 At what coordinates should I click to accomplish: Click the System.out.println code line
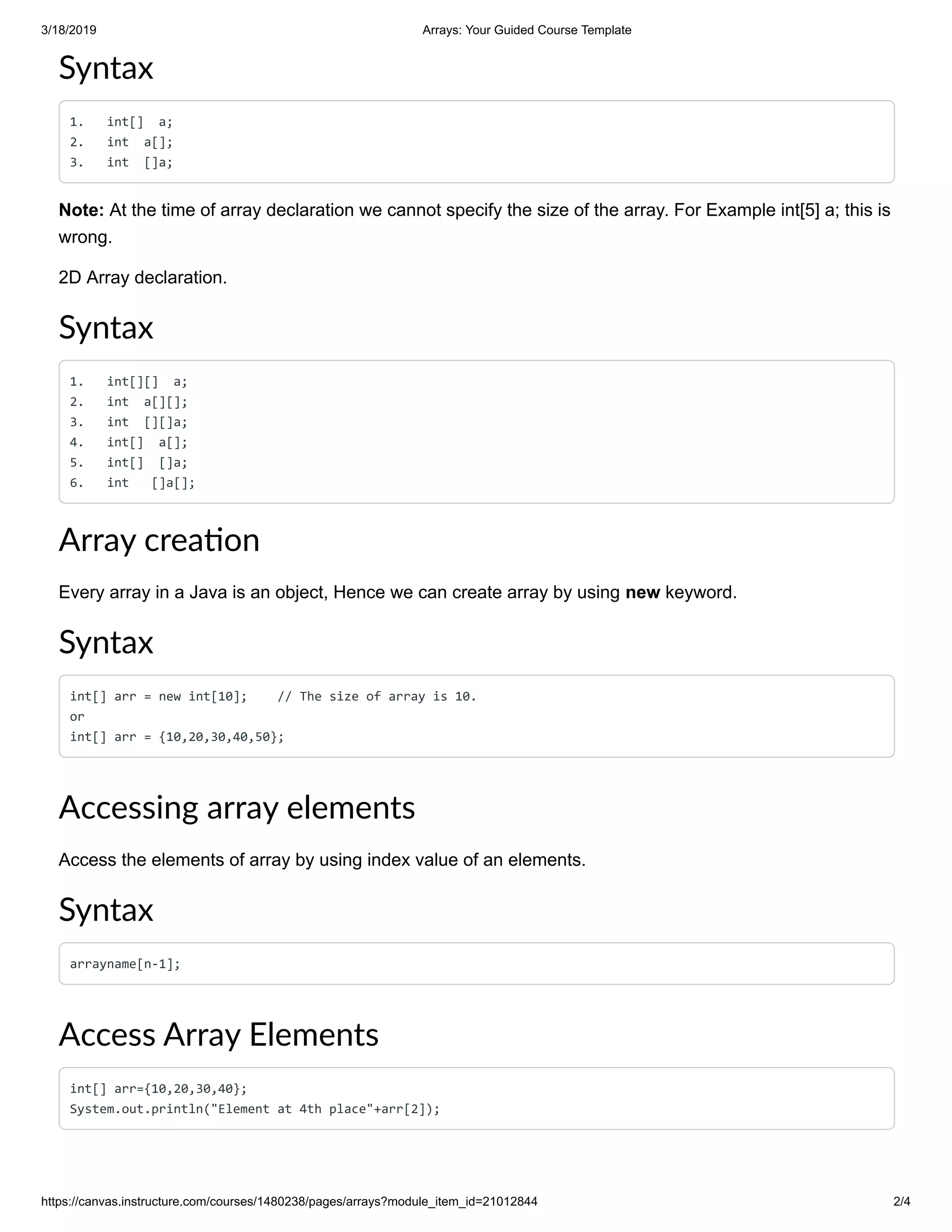click(254, 1109)
